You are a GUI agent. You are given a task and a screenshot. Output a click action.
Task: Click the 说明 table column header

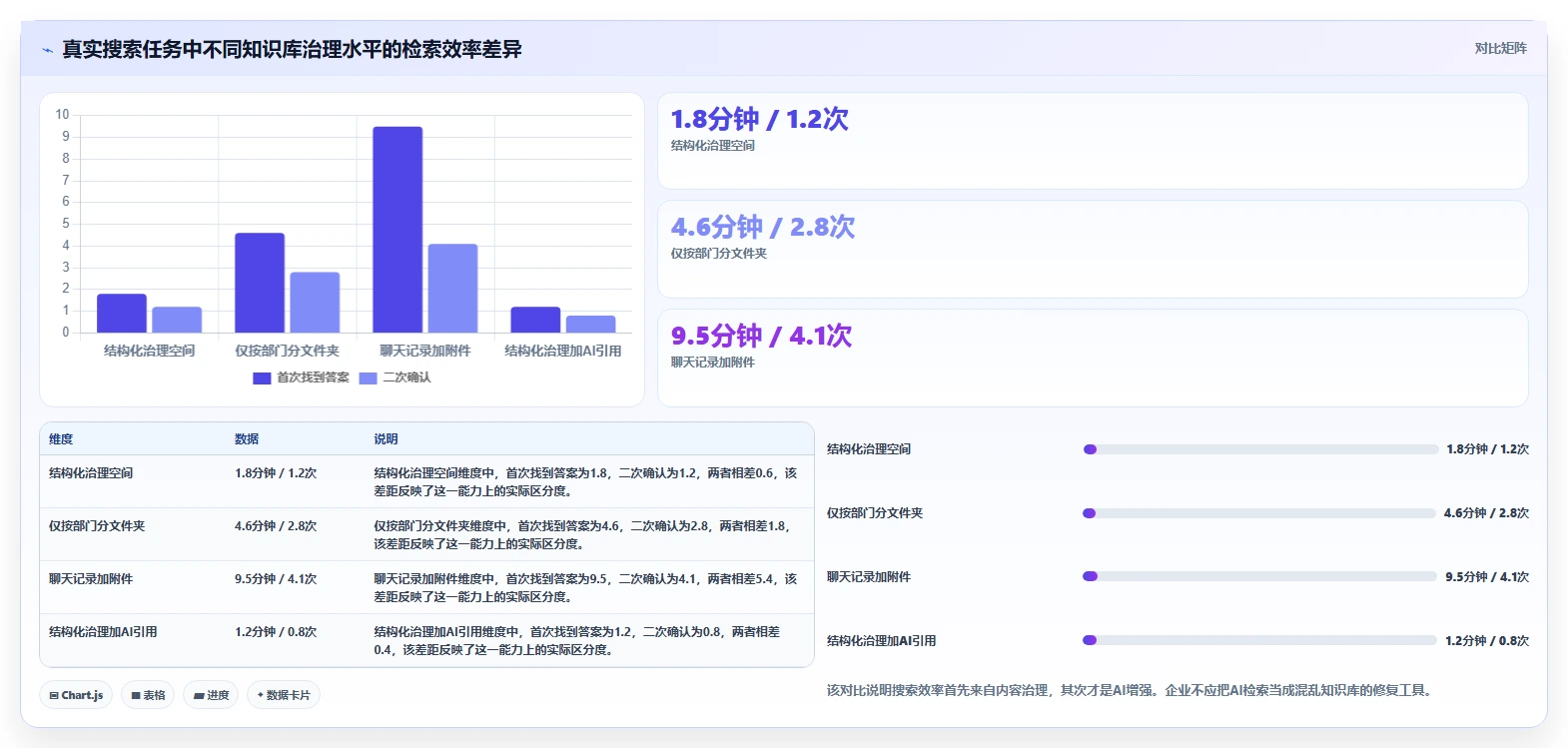coord(386,439)
